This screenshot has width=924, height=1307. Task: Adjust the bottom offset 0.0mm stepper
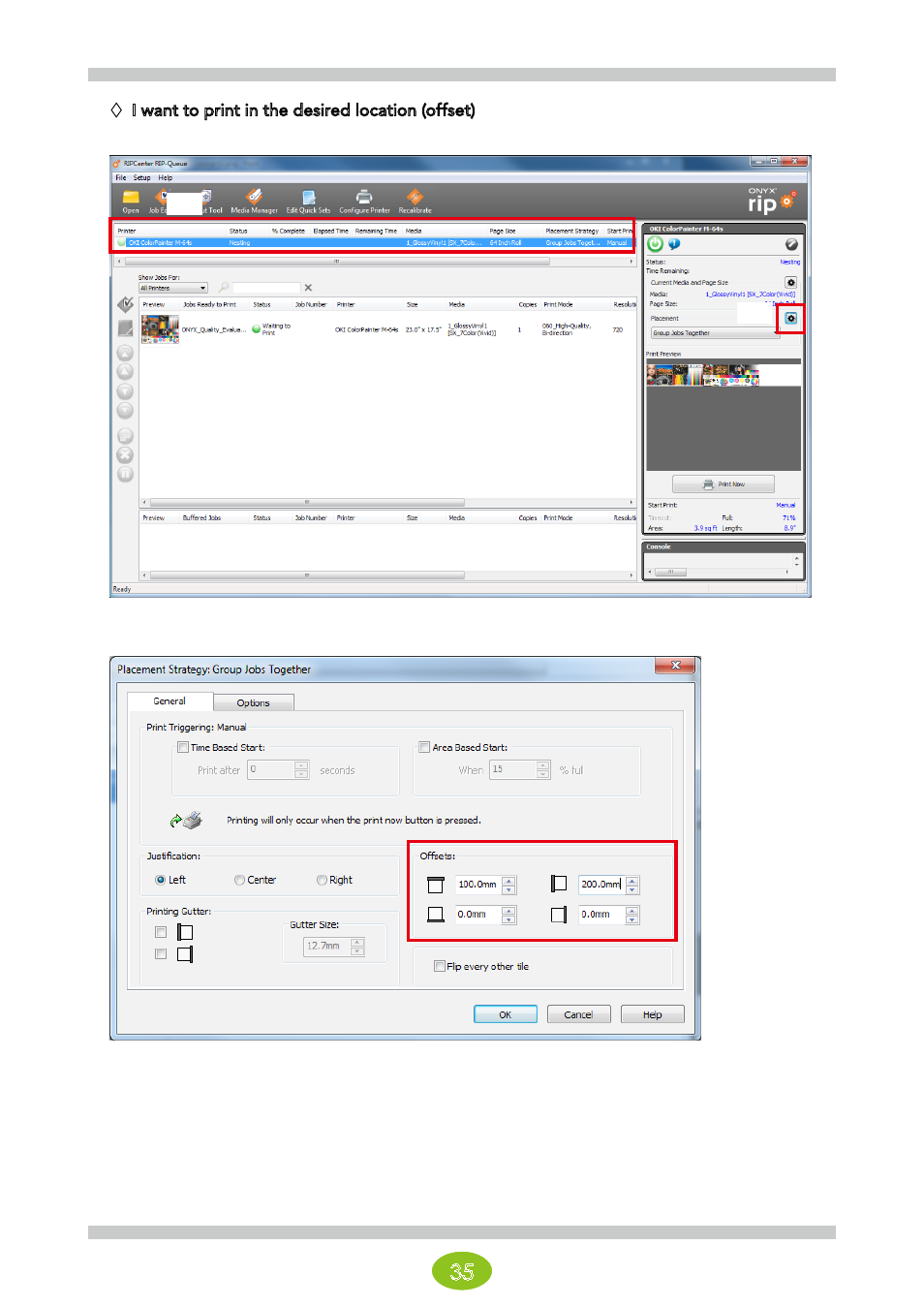509,915
